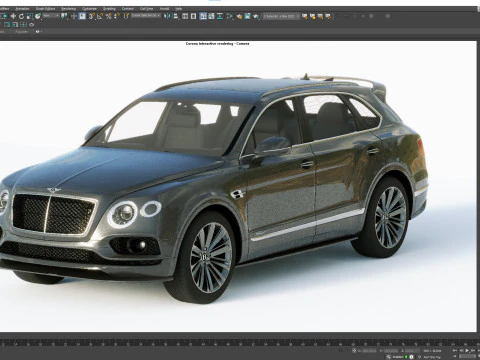Select the Rotate tool
This screenshot has width=480, height=360.
click(21, 16)
